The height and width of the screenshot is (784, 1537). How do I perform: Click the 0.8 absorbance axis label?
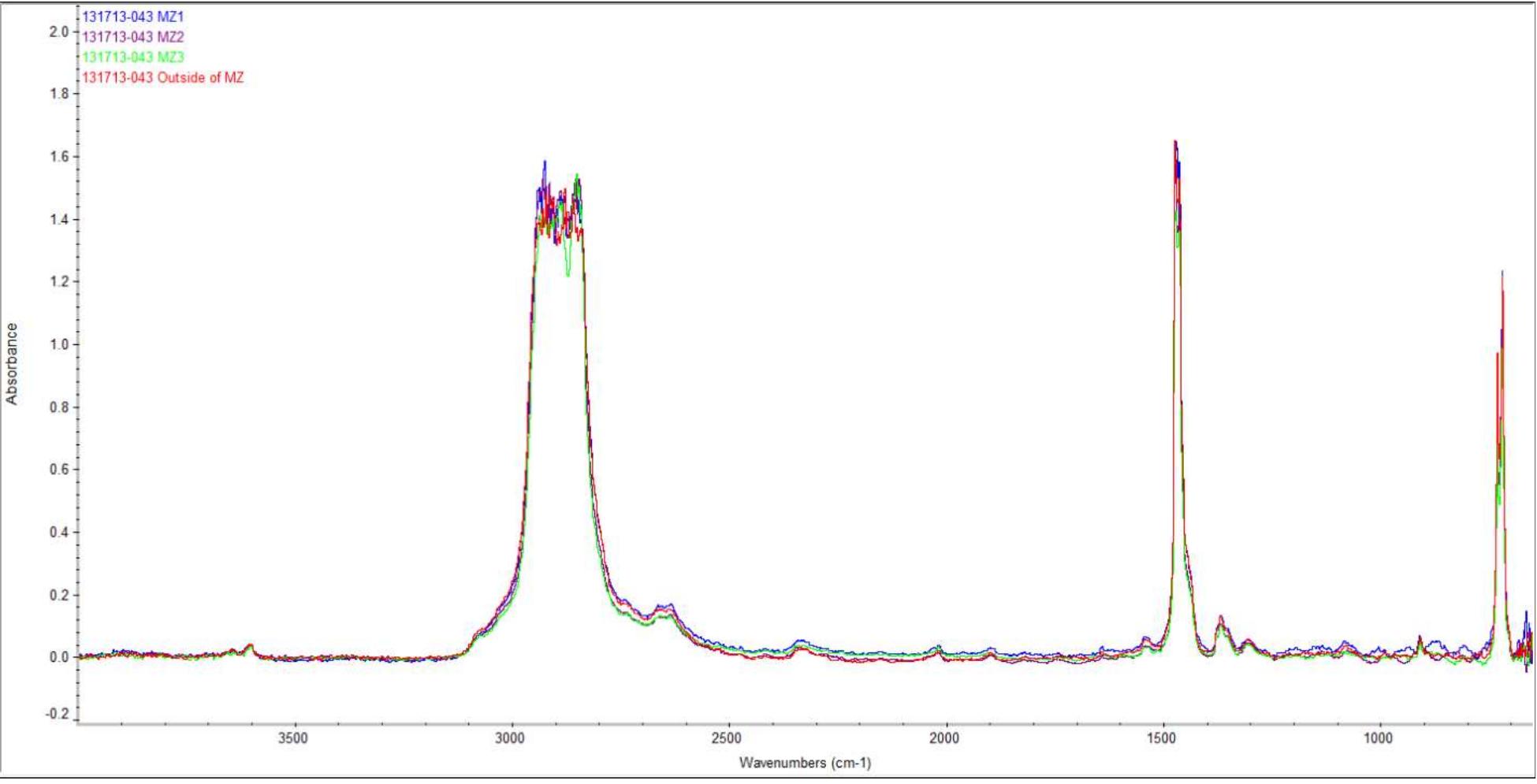click(59, 407)
